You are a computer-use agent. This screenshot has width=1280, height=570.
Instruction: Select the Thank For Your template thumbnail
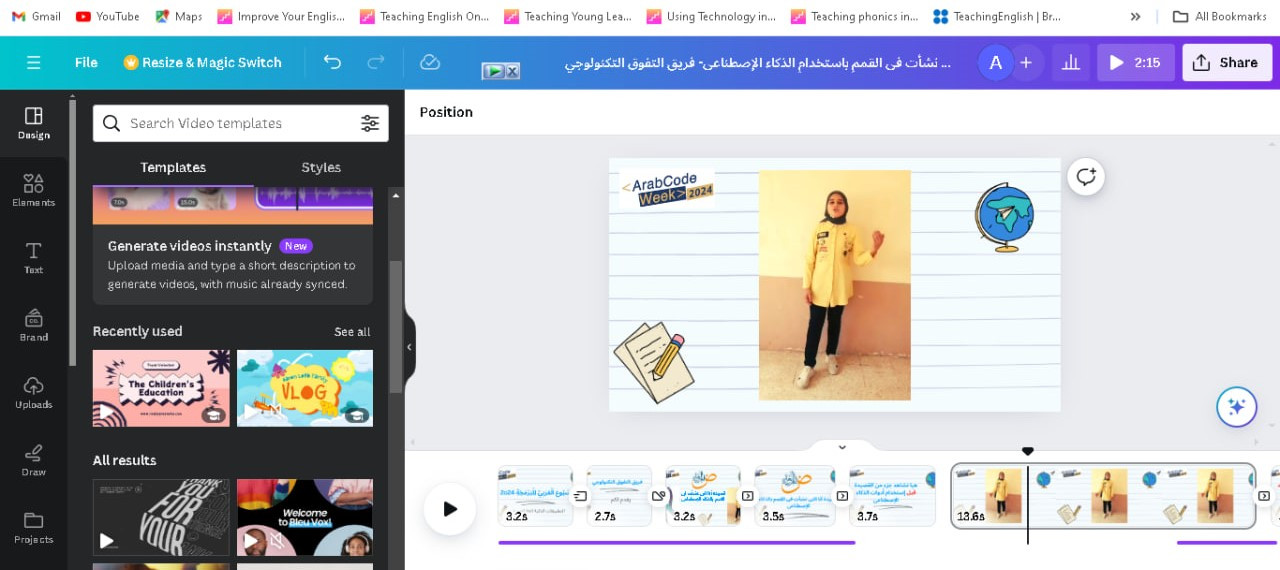pyautogui.click(x=161, y=517)
